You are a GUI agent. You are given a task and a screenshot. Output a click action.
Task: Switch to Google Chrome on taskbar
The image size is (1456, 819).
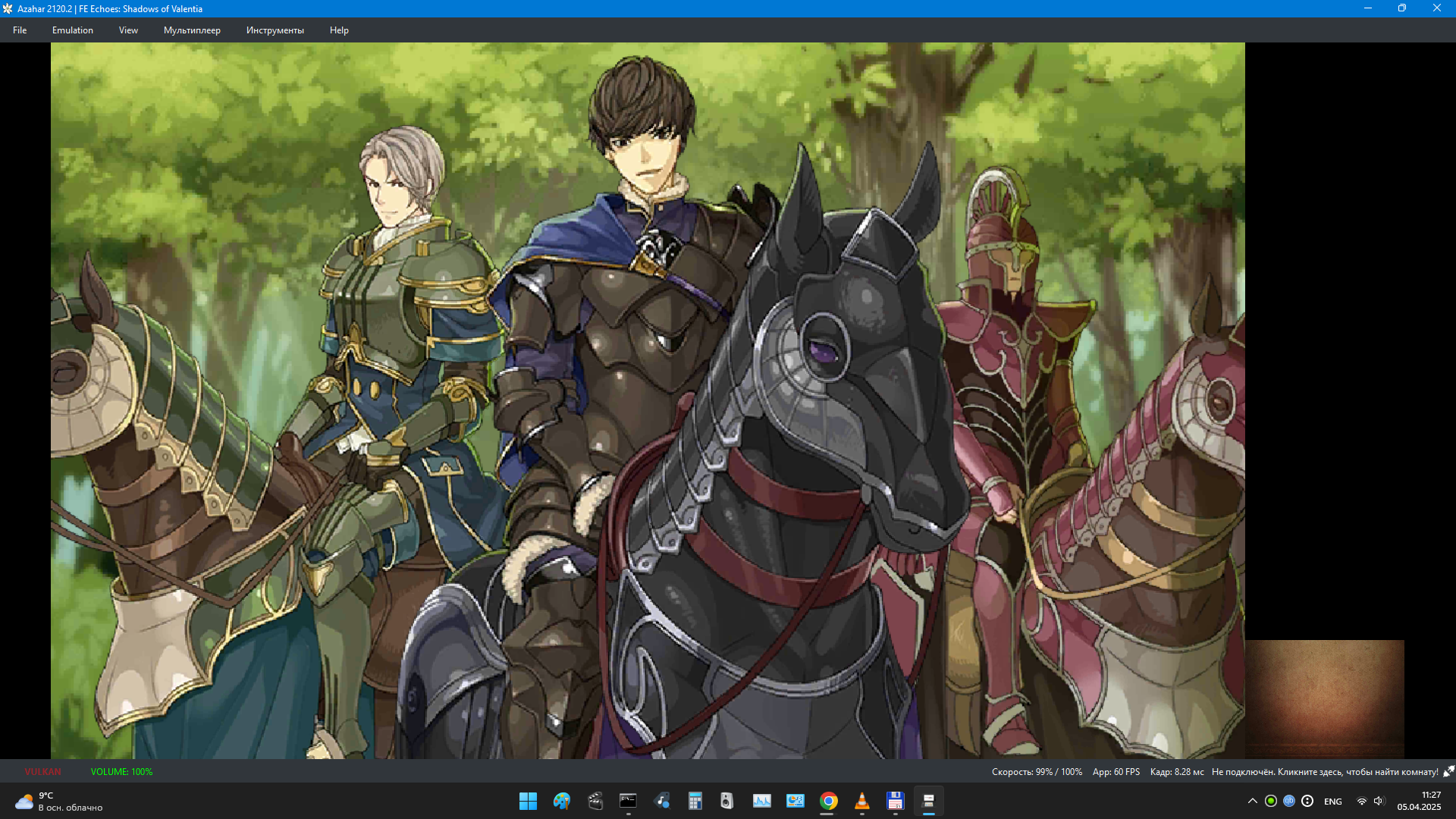(828, 801)
